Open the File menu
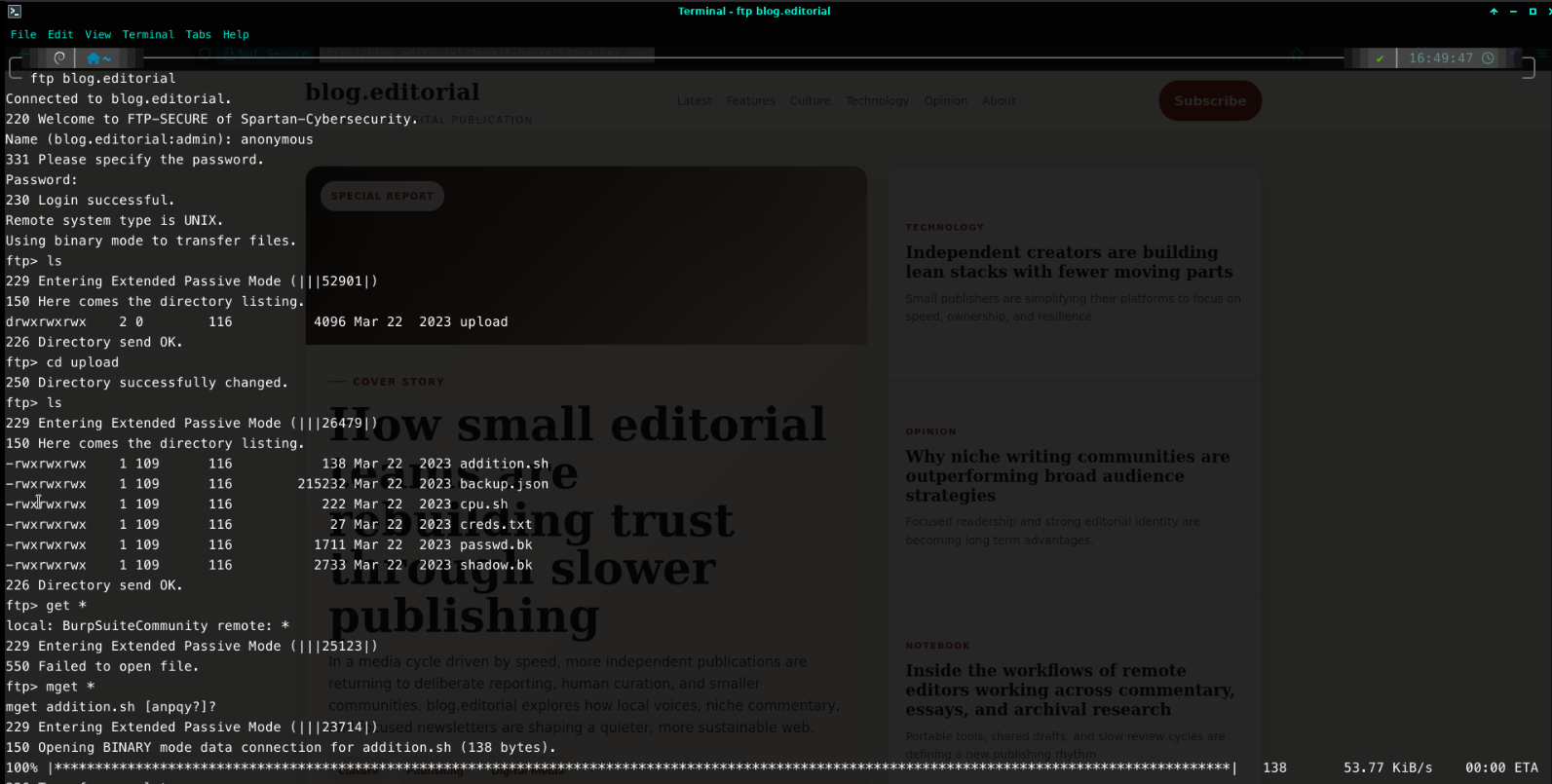This screenshot has height=784, width=1552. 23,34
